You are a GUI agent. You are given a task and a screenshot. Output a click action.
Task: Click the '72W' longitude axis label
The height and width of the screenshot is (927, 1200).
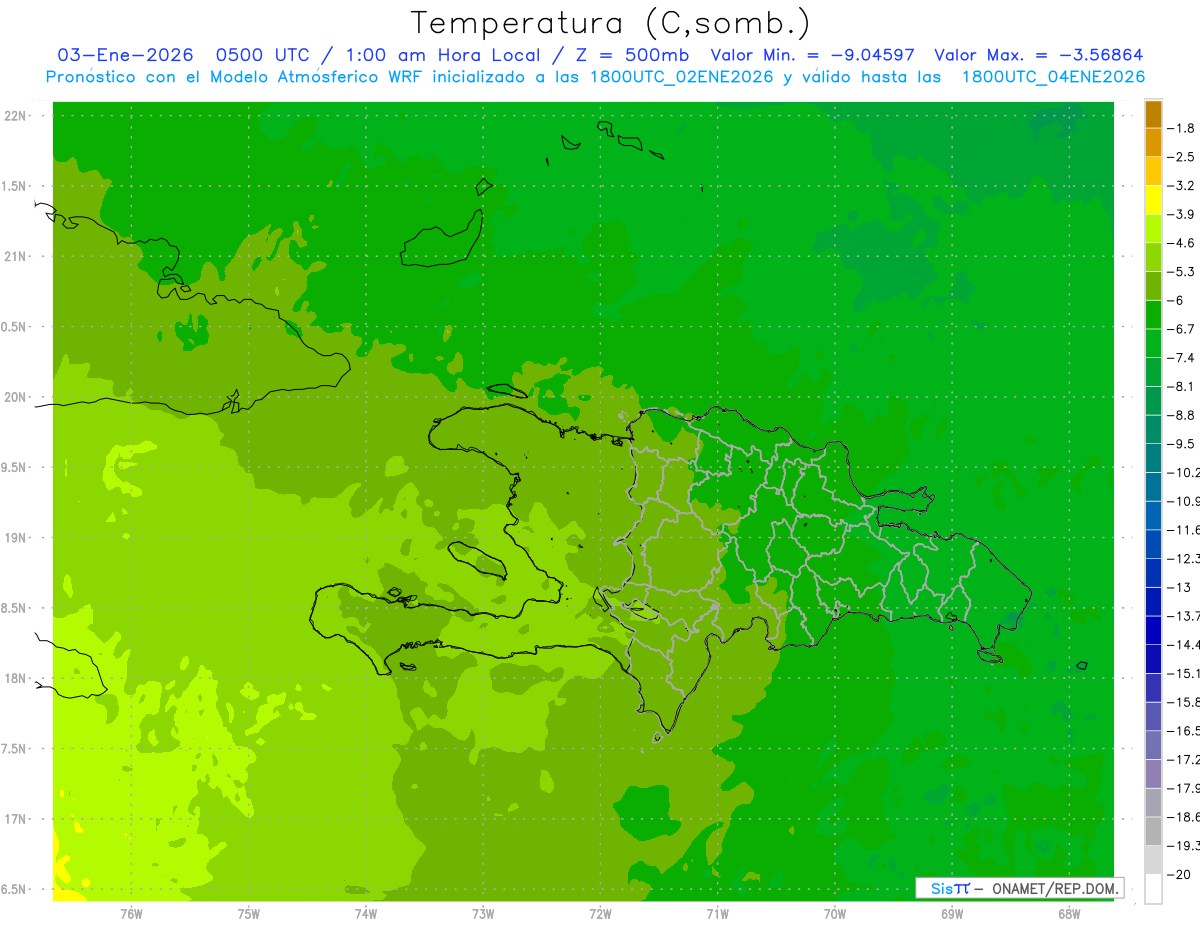tap(600, 914)
